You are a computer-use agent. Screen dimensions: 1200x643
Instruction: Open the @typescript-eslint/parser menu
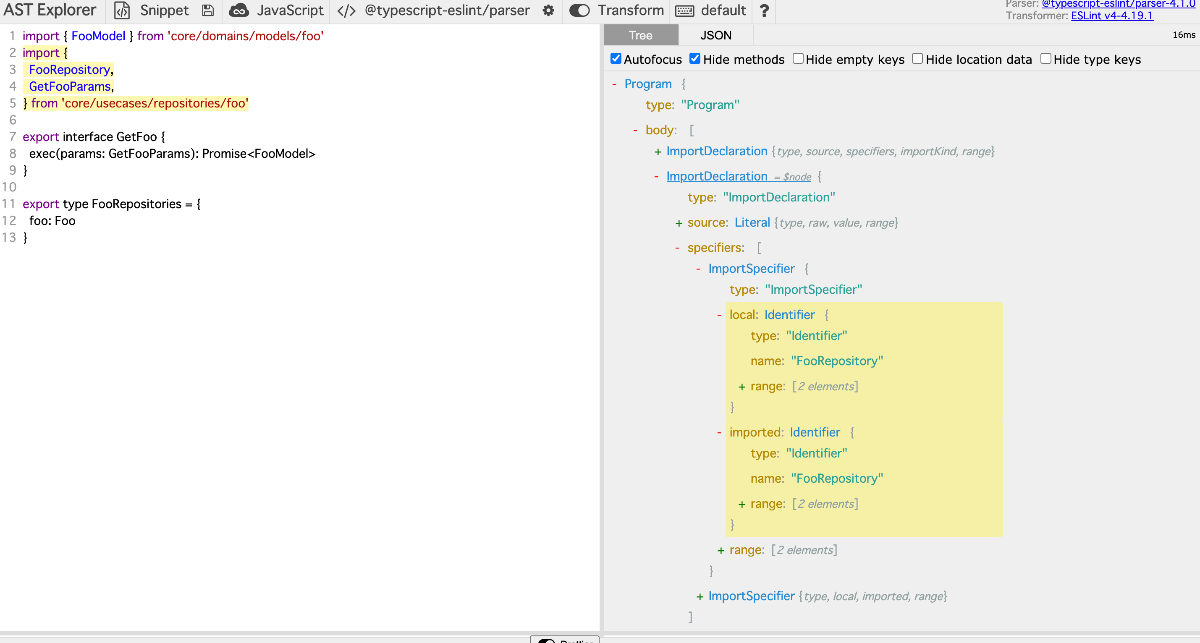pos(448,11)
